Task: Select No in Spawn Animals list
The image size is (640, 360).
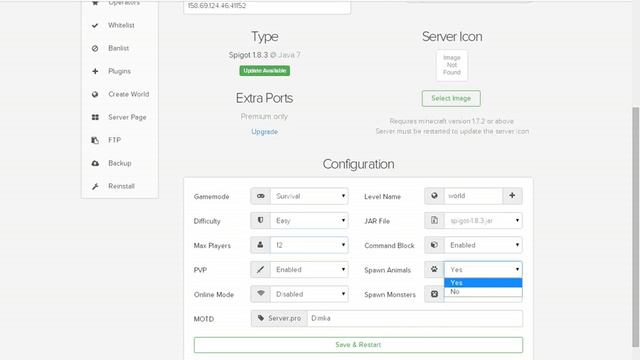Action: 483,292
